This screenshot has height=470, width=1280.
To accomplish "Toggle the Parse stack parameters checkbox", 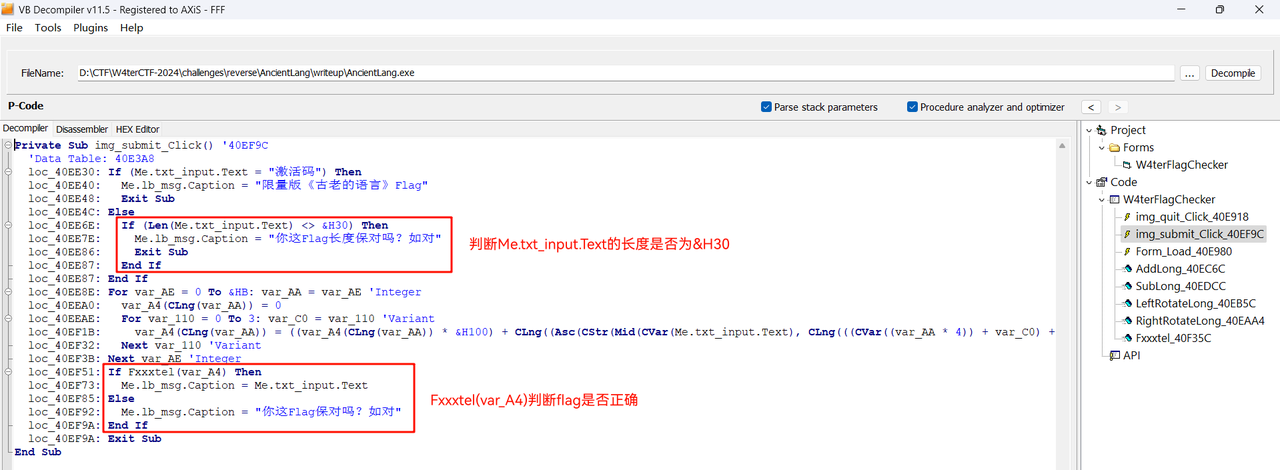I will pos(766,107).
